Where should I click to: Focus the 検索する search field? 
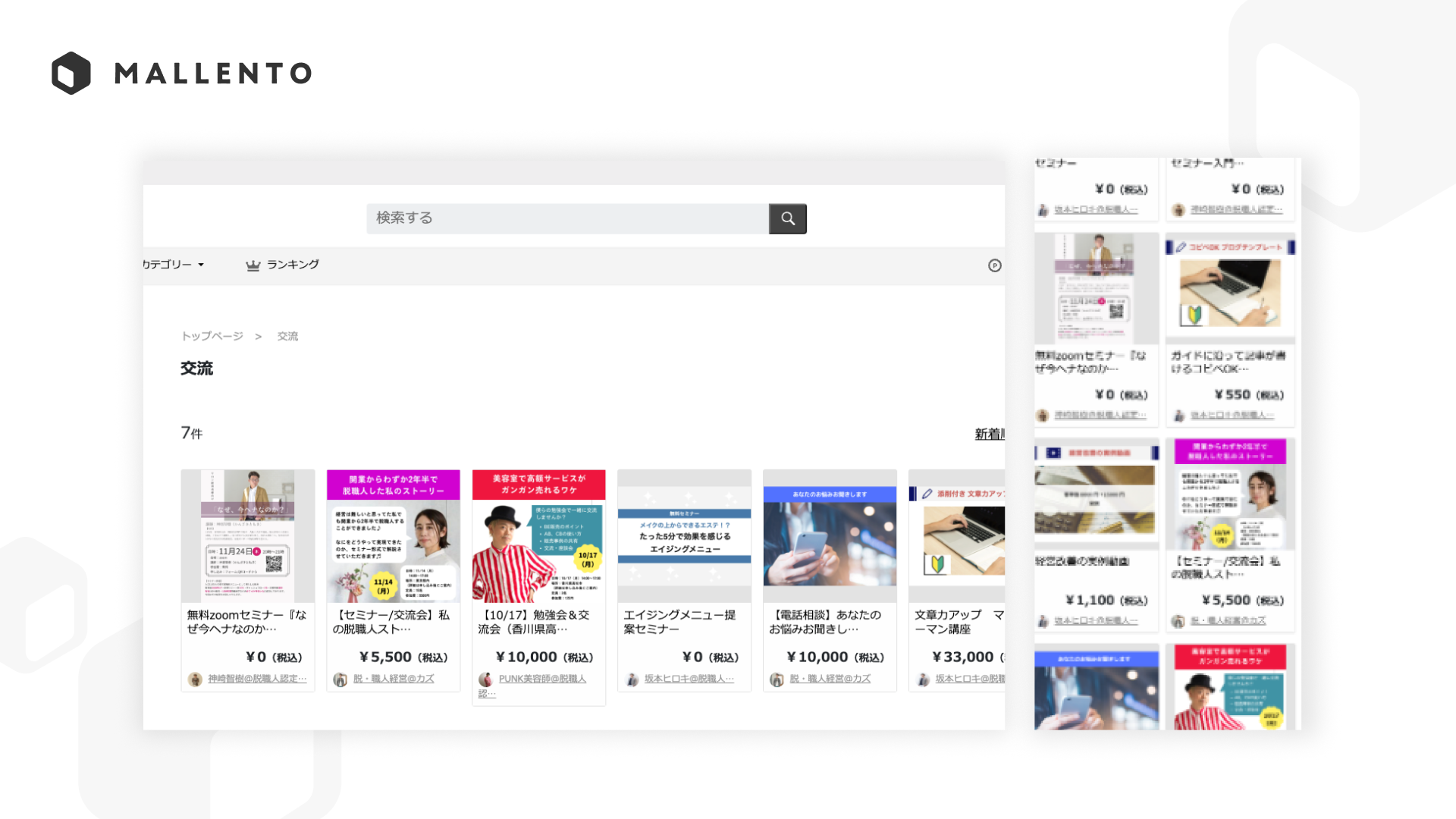567,218
